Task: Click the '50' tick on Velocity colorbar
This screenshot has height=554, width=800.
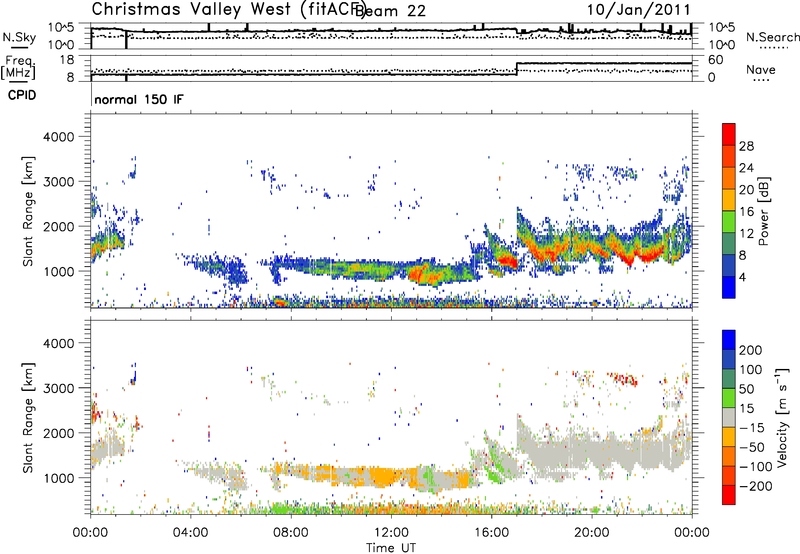Action: point(747,389)
